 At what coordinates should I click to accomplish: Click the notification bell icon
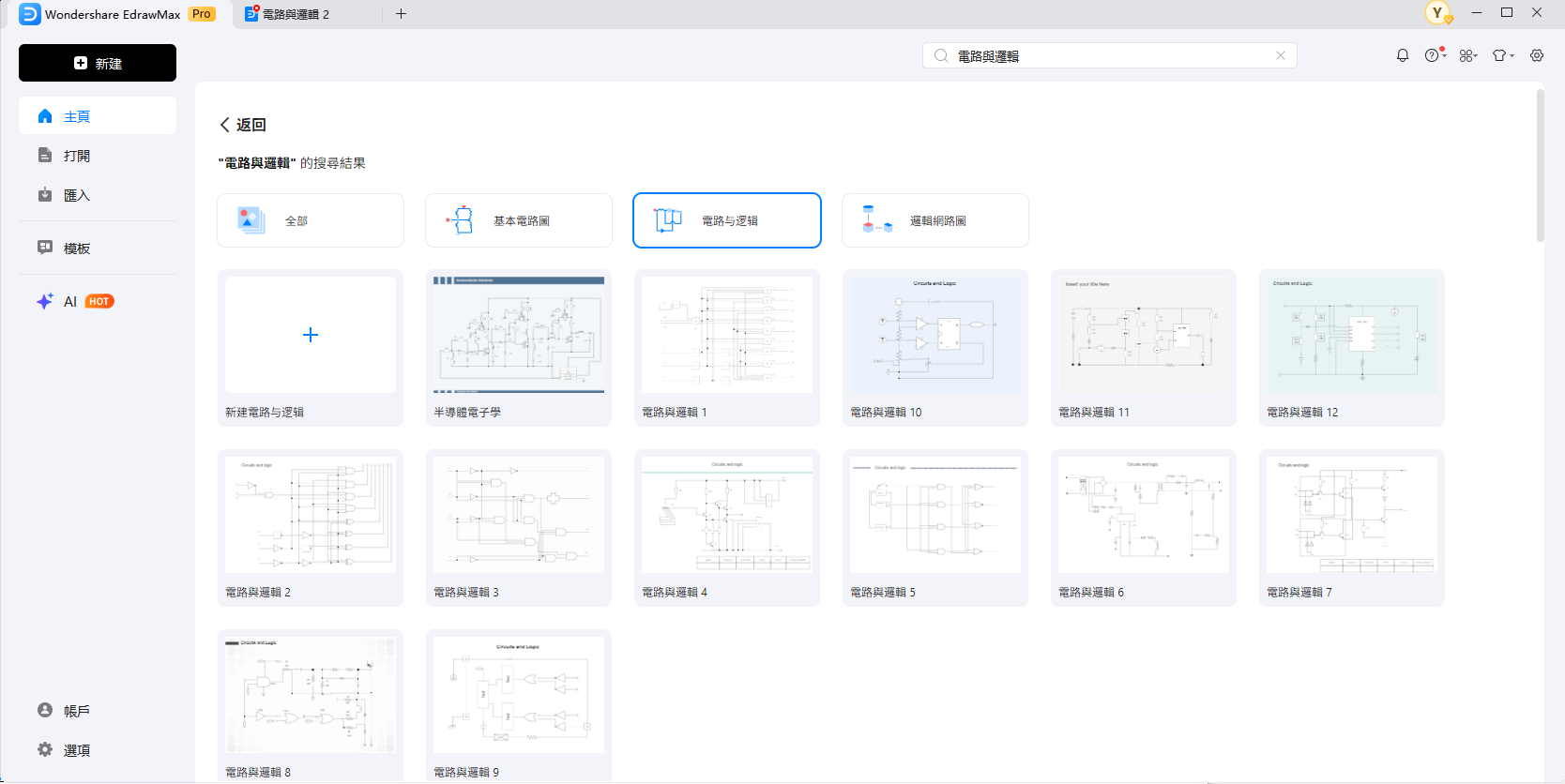pyautogui.click(x=1403, y=56)
